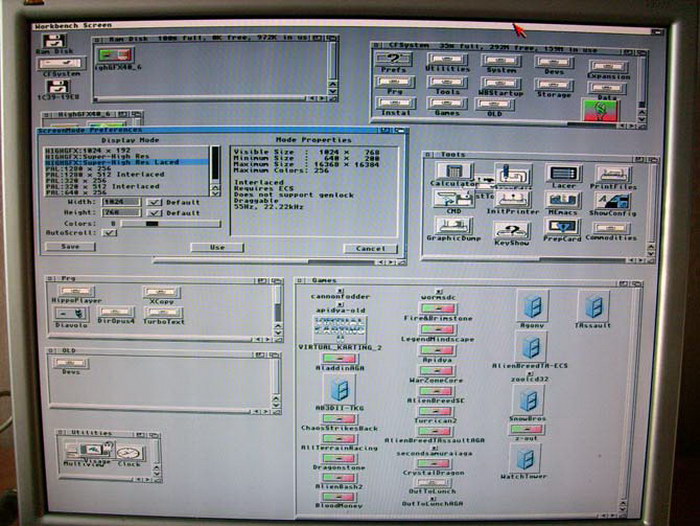Toggle the Width Default checkbox
Image resolution: width=700 pixels, height=526 pixels.
[154, 202]
